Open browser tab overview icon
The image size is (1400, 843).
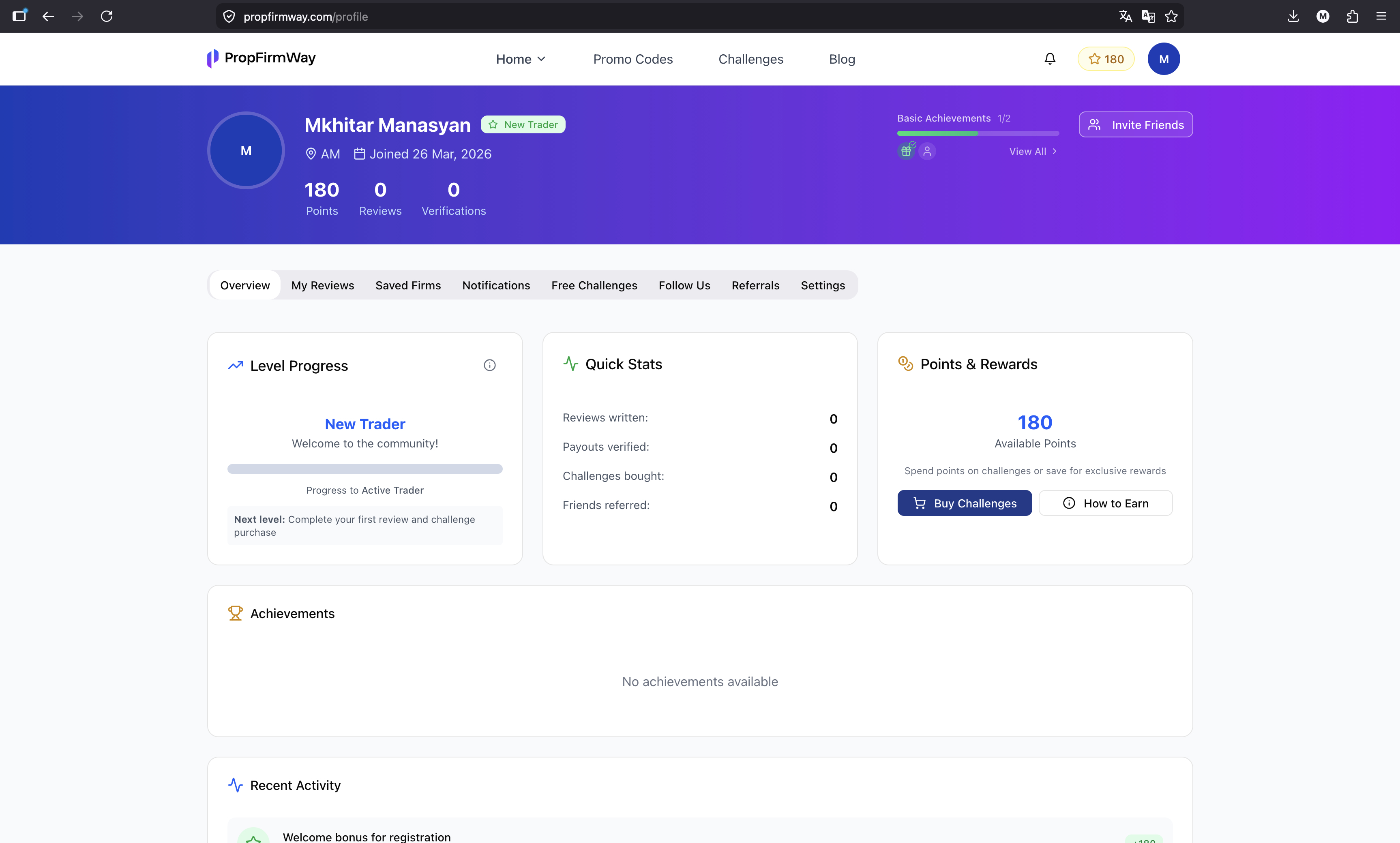[19, 16]
